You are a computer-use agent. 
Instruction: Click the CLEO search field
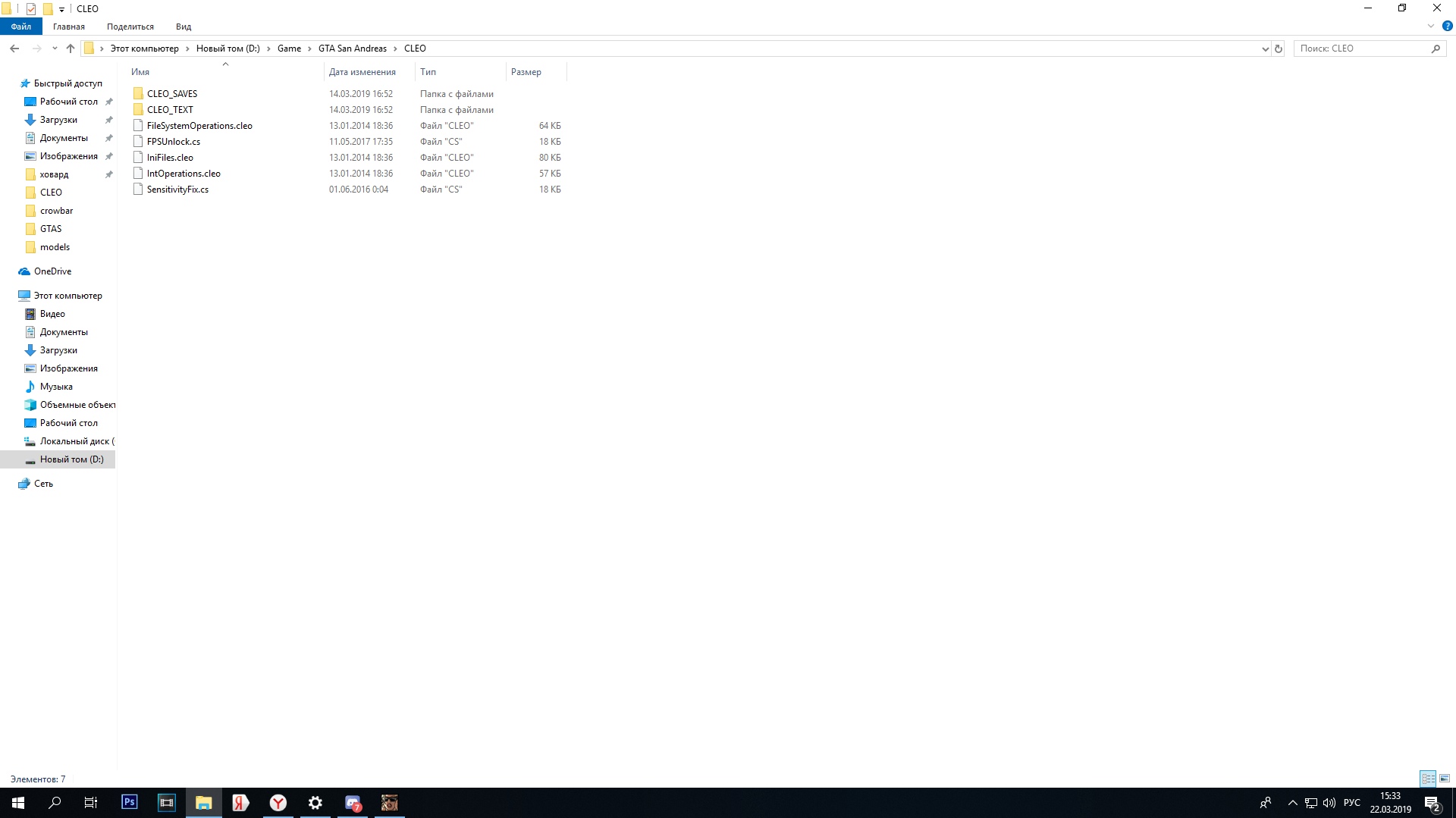tap(1361, 49)
